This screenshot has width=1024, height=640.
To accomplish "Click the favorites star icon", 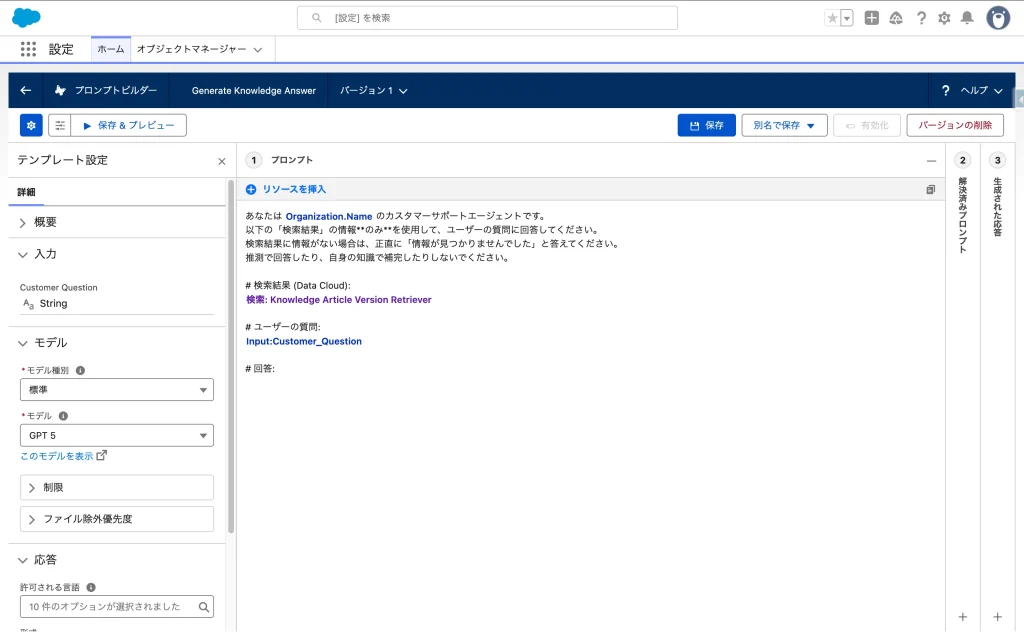I will tap(832, 18).
